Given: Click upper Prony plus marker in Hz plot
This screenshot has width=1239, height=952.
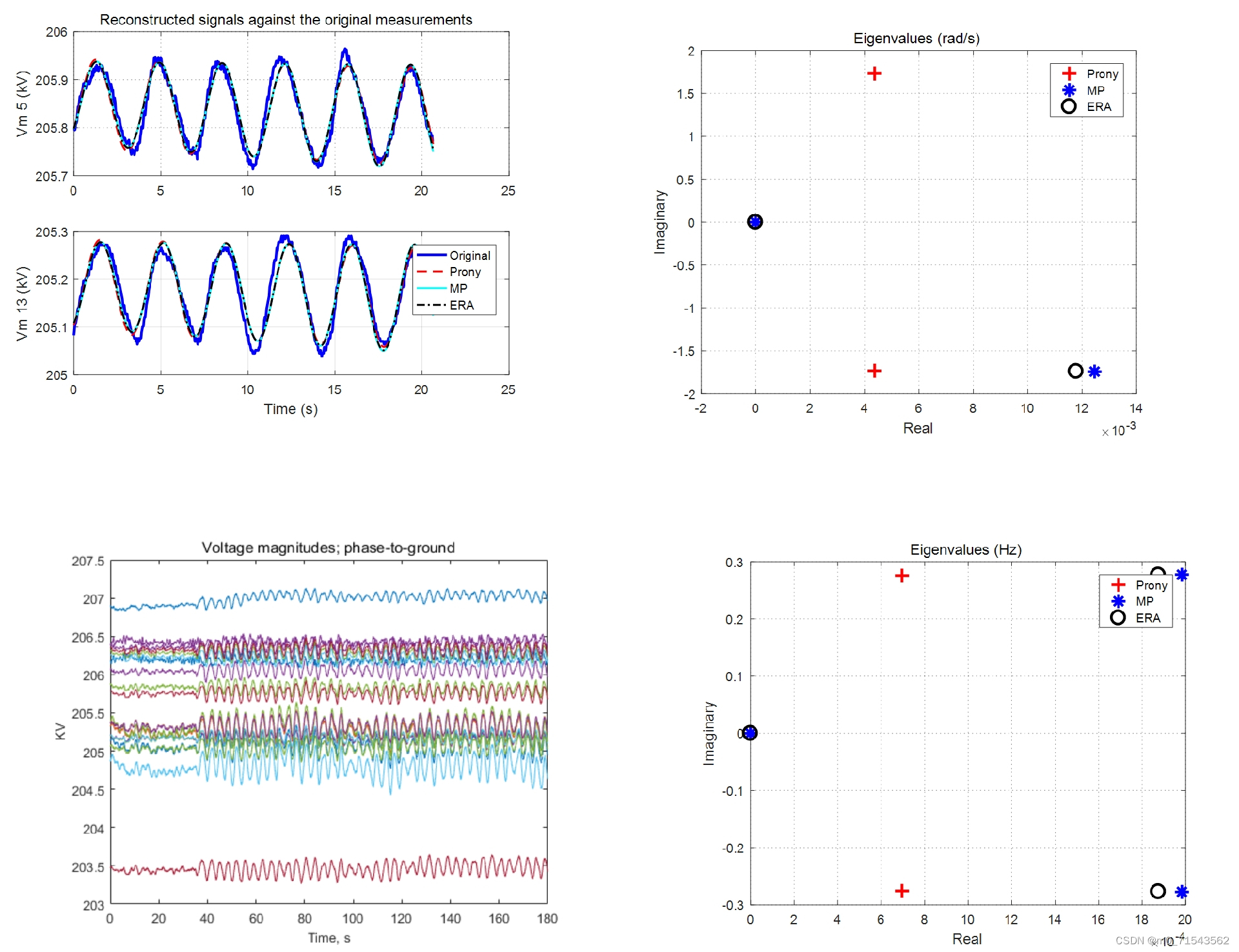Looking at the screenshot, I should click(902, 575).
